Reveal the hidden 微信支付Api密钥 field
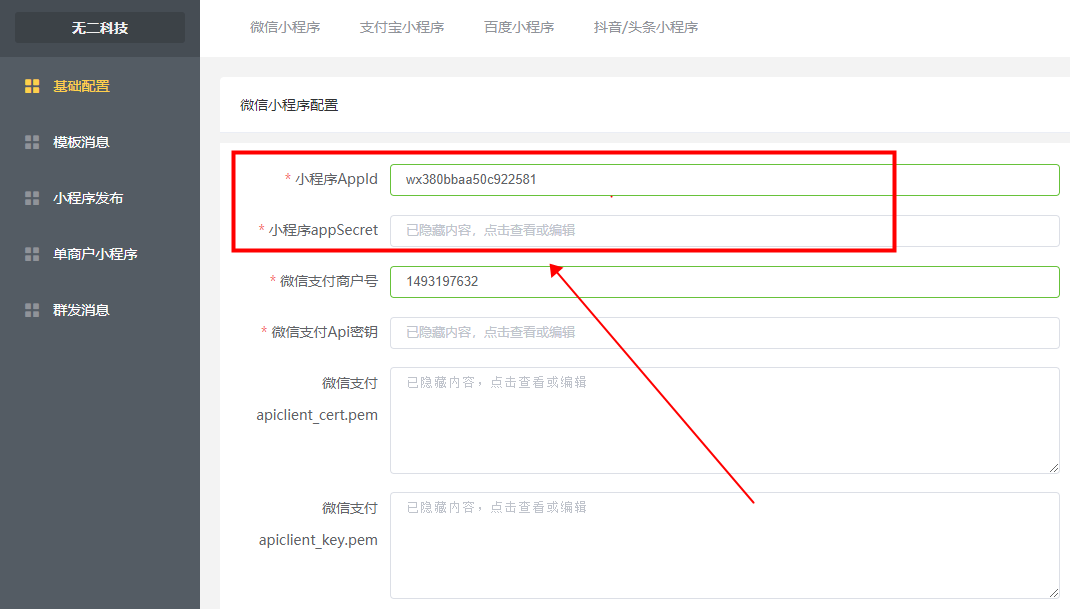The image size is (1070, 609). (x=725, y=332)
